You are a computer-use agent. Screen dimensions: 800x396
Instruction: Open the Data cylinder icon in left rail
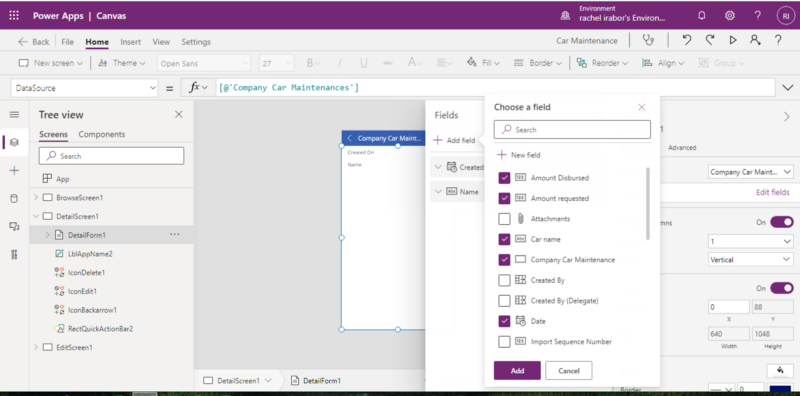[14, 199]
